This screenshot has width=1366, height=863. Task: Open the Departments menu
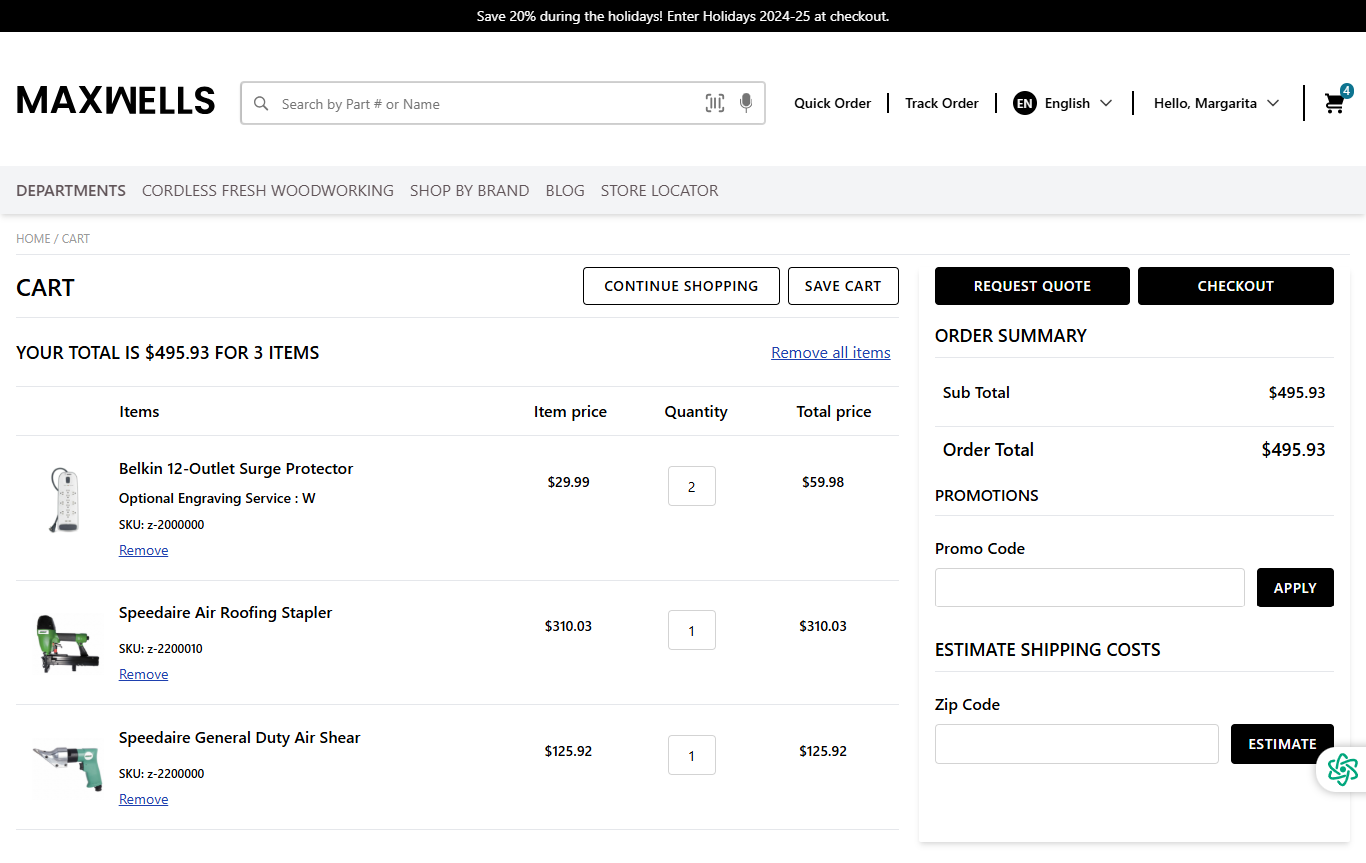pos(71,190)
